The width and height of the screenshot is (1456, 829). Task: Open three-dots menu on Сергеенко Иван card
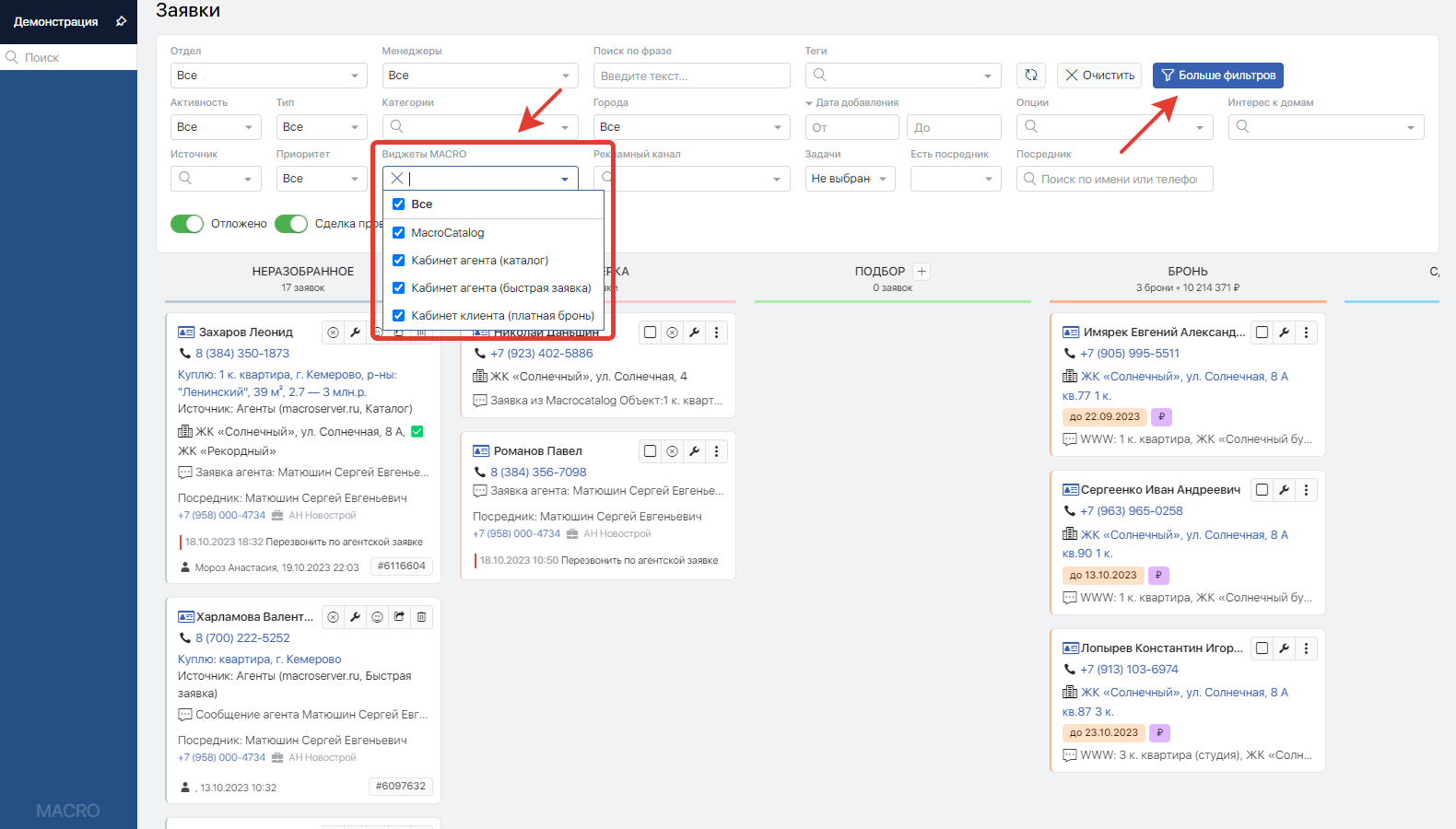[1306, 490]
